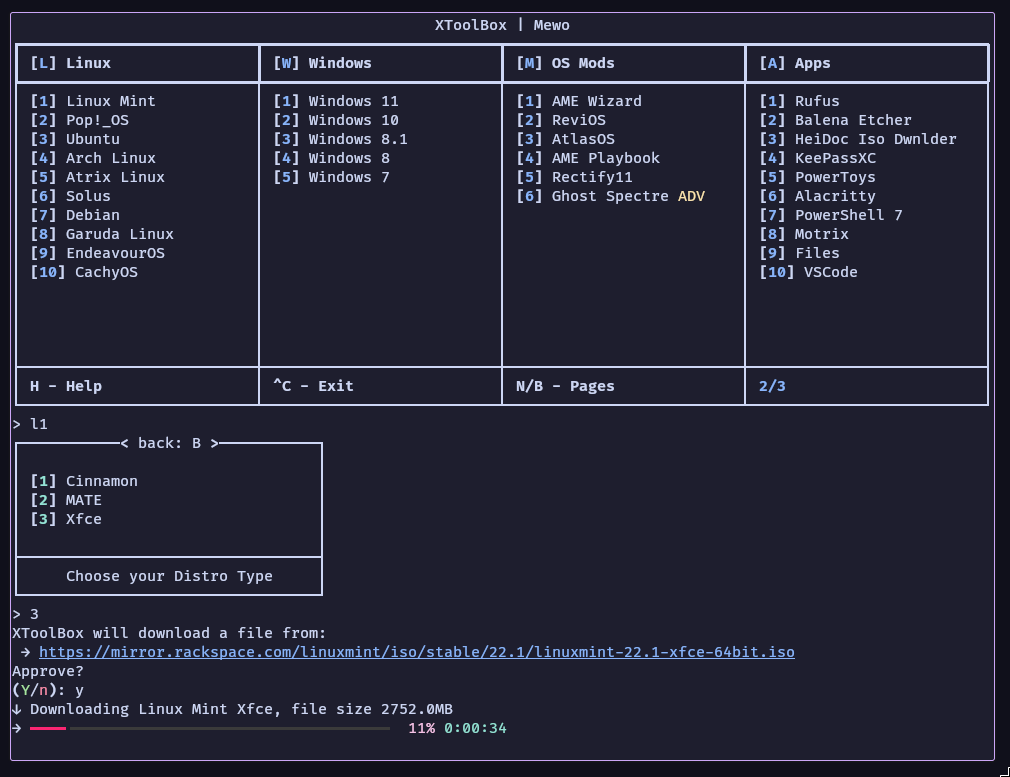Click the Windows 8.1 entry
Viewport: 1010px width, 777px height.
[340, 139]
